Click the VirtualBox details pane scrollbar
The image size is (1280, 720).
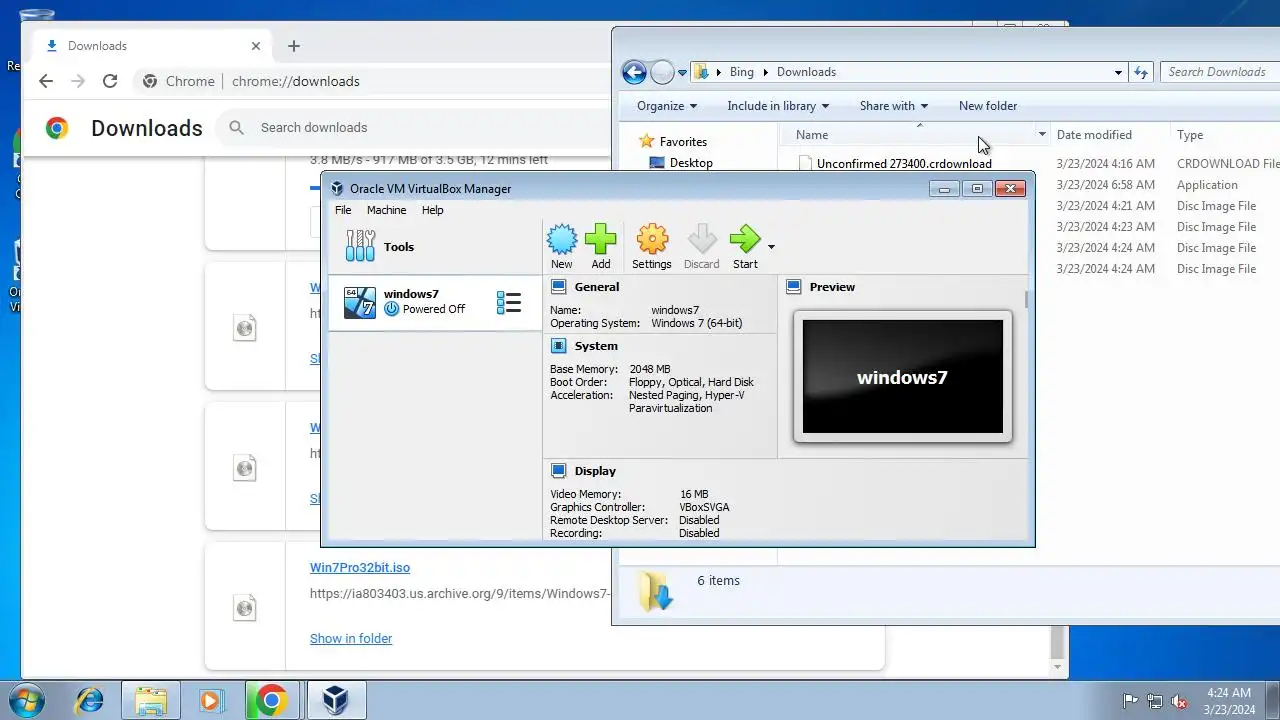[x=1027, y=300]
